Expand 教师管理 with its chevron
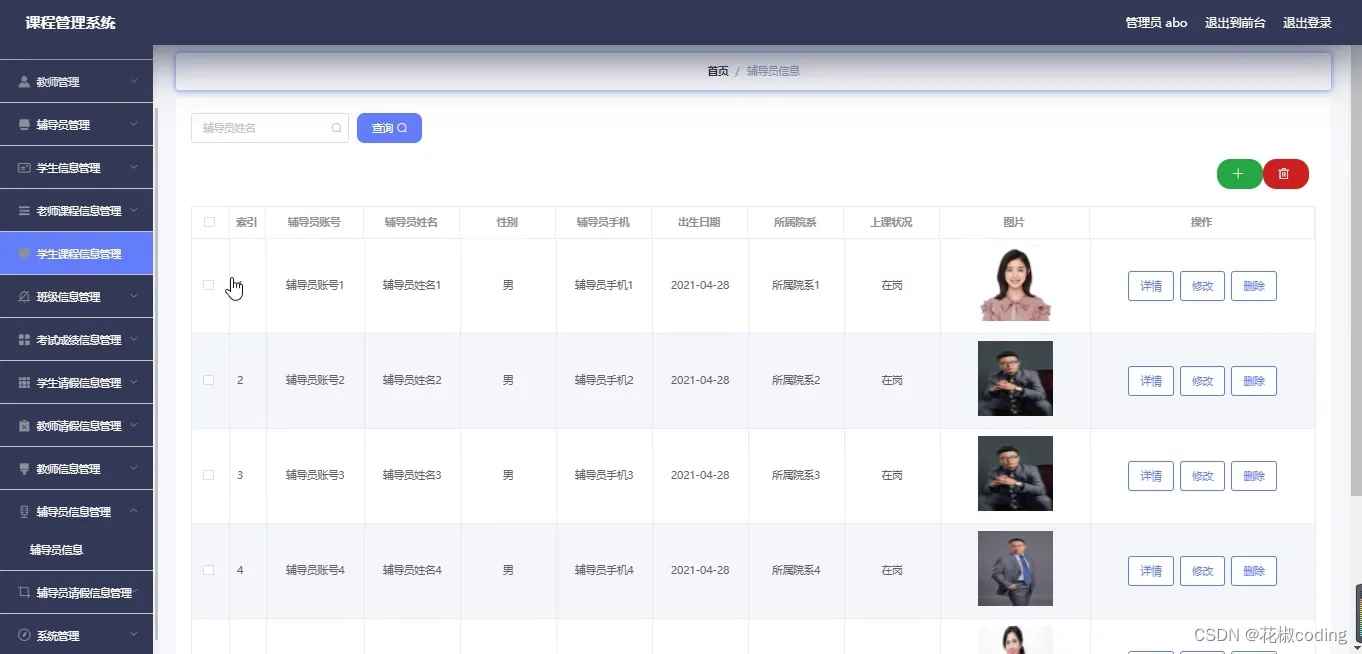The width and height of the screenshot is (1362, 654). click(x=134, y=82)
